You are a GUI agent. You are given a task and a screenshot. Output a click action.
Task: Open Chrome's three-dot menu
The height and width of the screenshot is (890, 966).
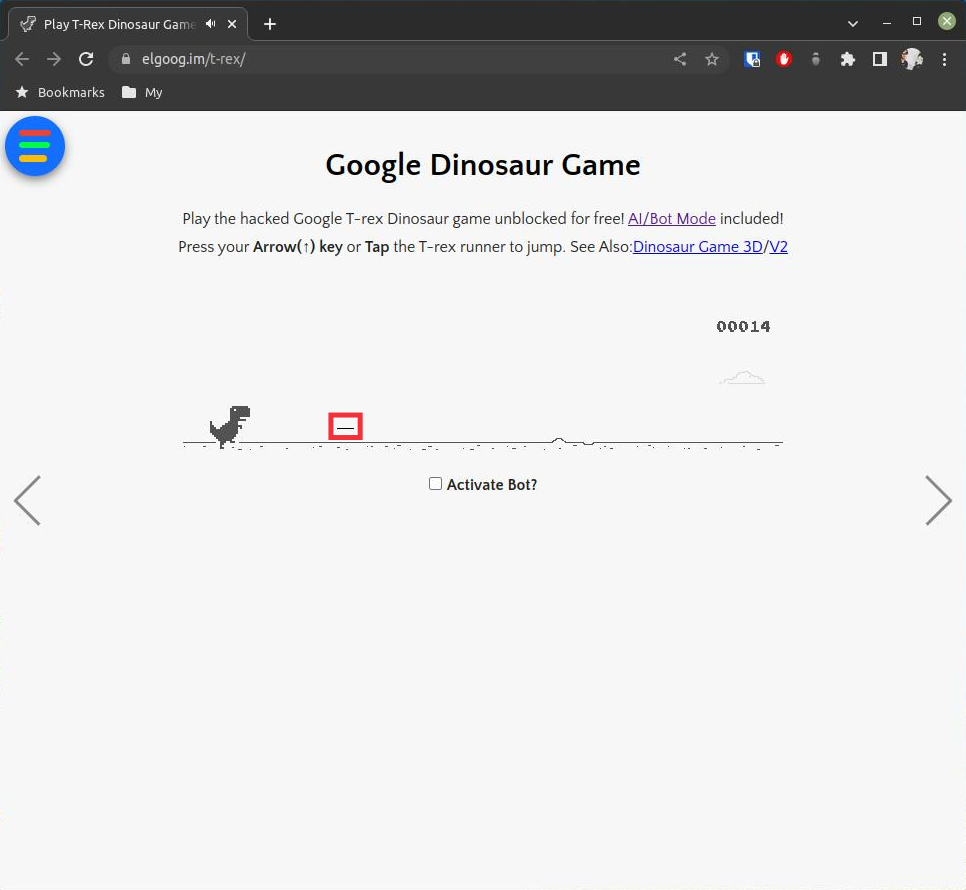tap(944, 59)
